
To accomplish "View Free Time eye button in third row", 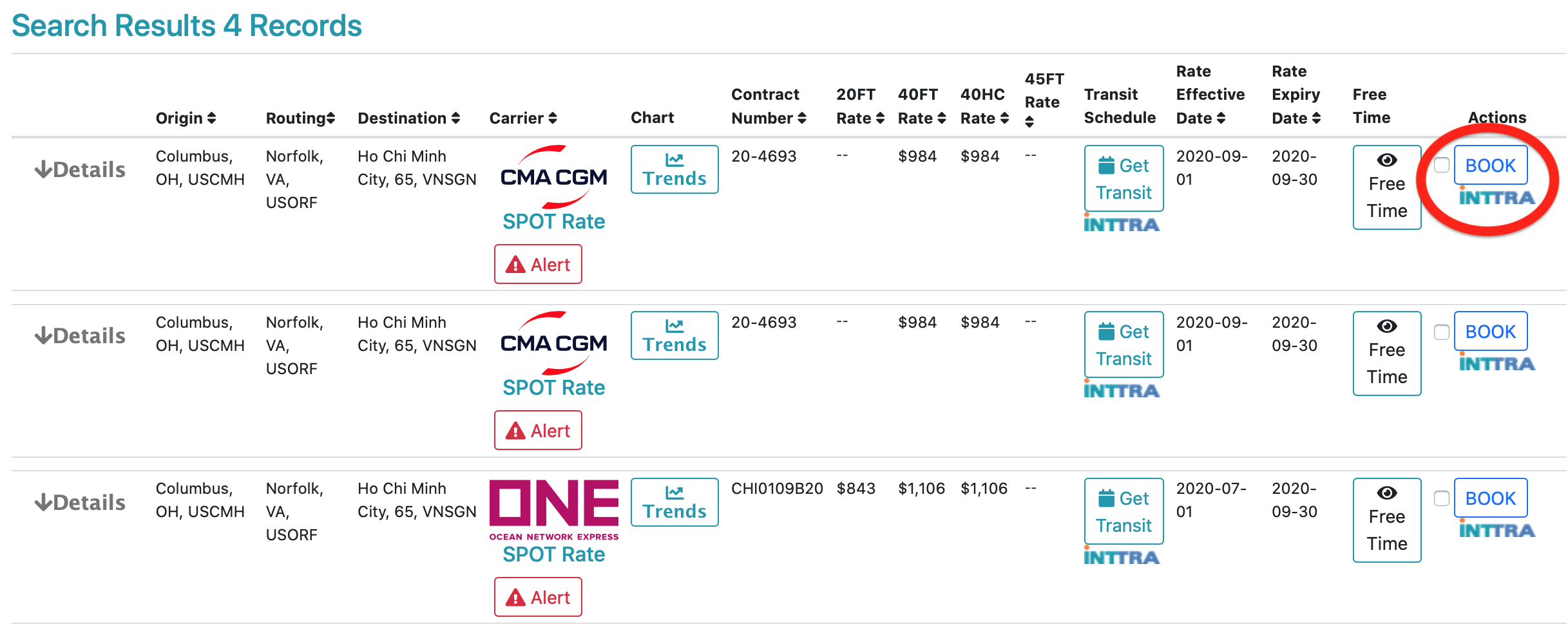I will click(1386, 520).
